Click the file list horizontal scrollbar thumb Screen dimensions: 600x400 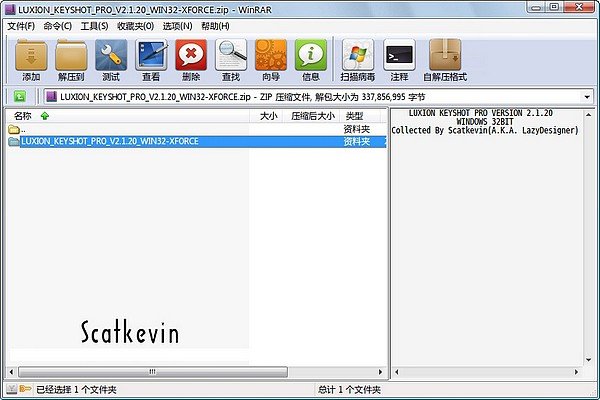153,372
